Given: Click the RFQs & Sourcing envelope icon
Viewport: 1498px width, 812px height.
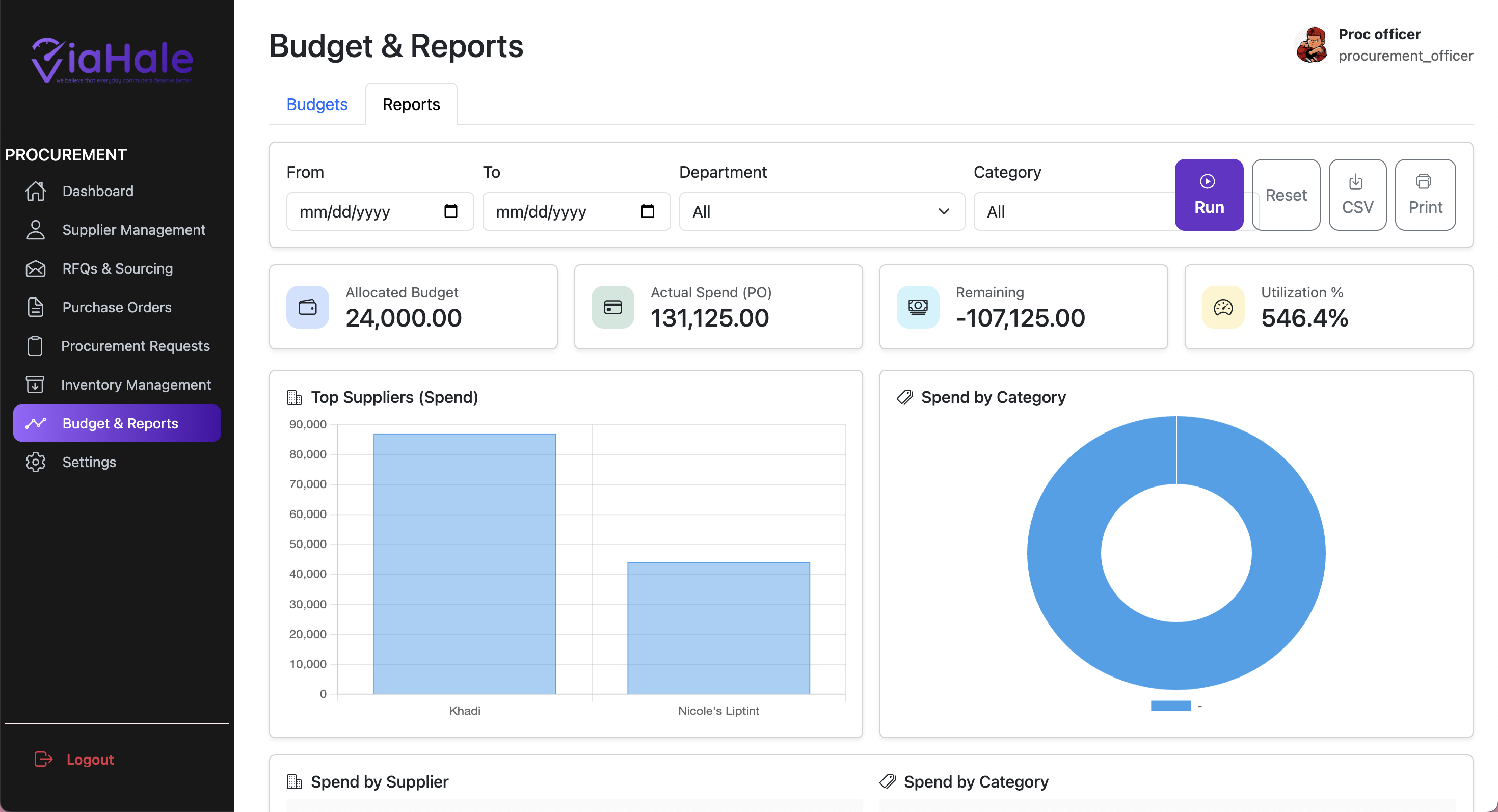Looking at the screenshot, I should (x=36, y=268).
